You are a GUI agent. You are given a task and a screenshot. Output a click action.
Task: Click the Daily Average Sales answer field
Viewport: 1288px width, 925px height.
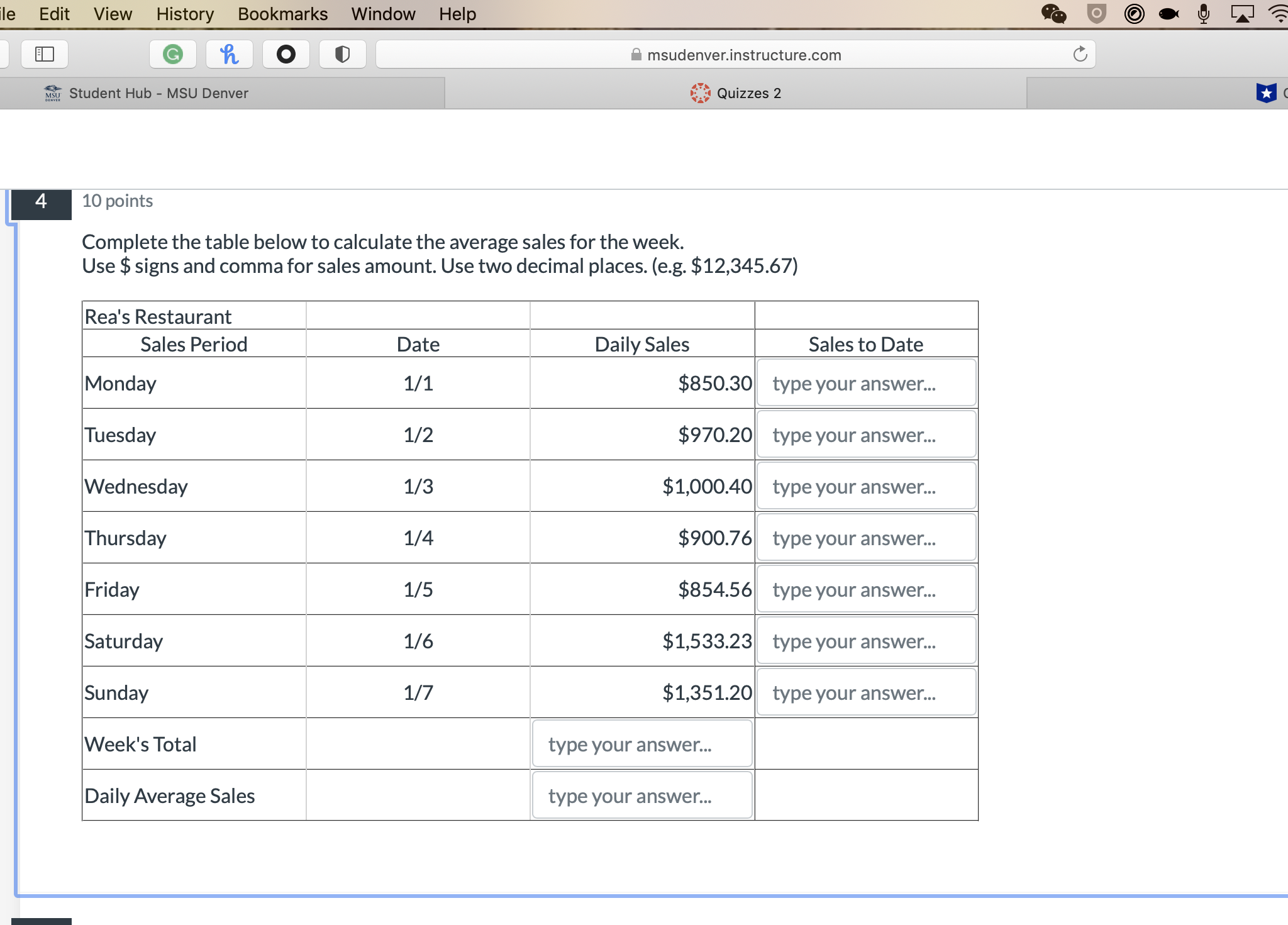tap(642, 795)
